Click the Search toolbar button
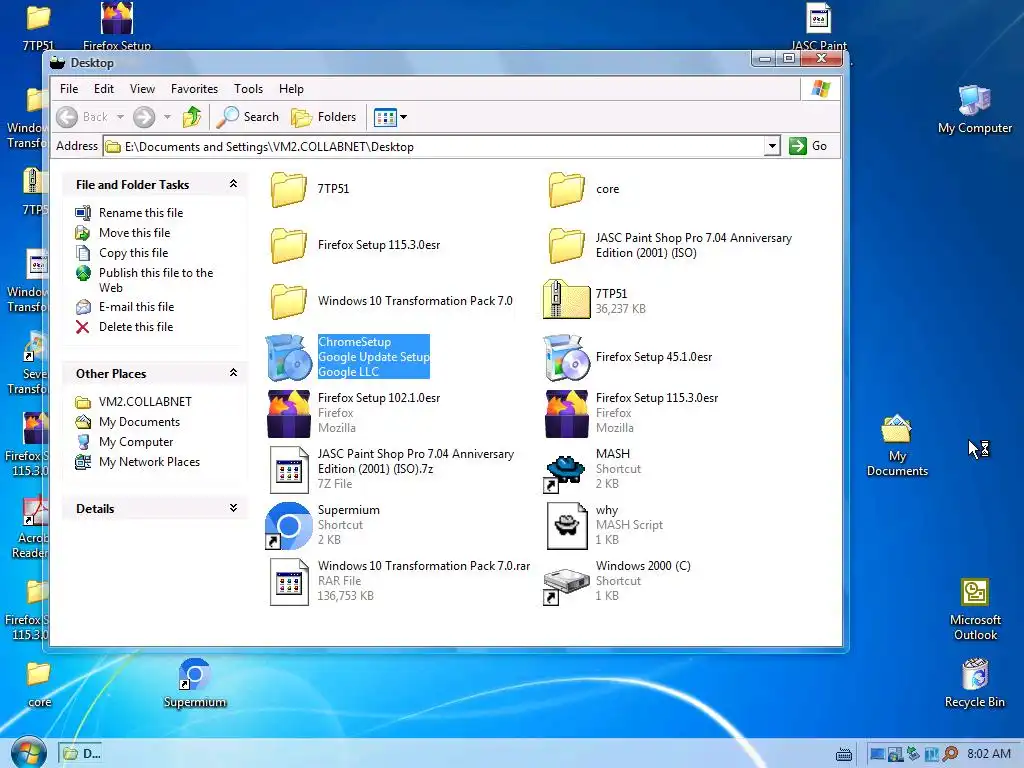Image resolution: width=1024 pixels, height=768 pixels. 248,117
